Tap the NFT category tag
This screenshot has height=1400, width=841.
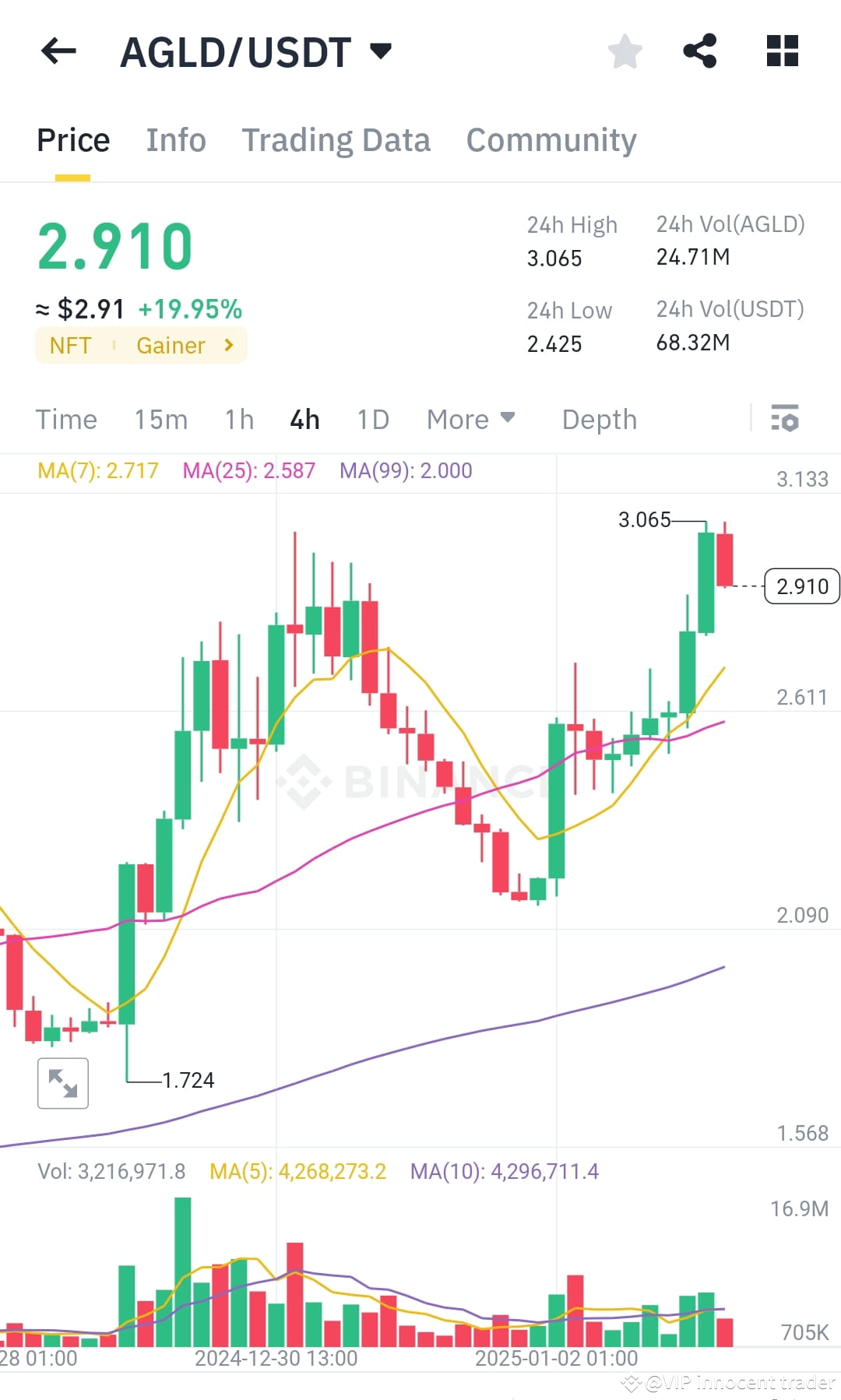(x=71, y=345)
